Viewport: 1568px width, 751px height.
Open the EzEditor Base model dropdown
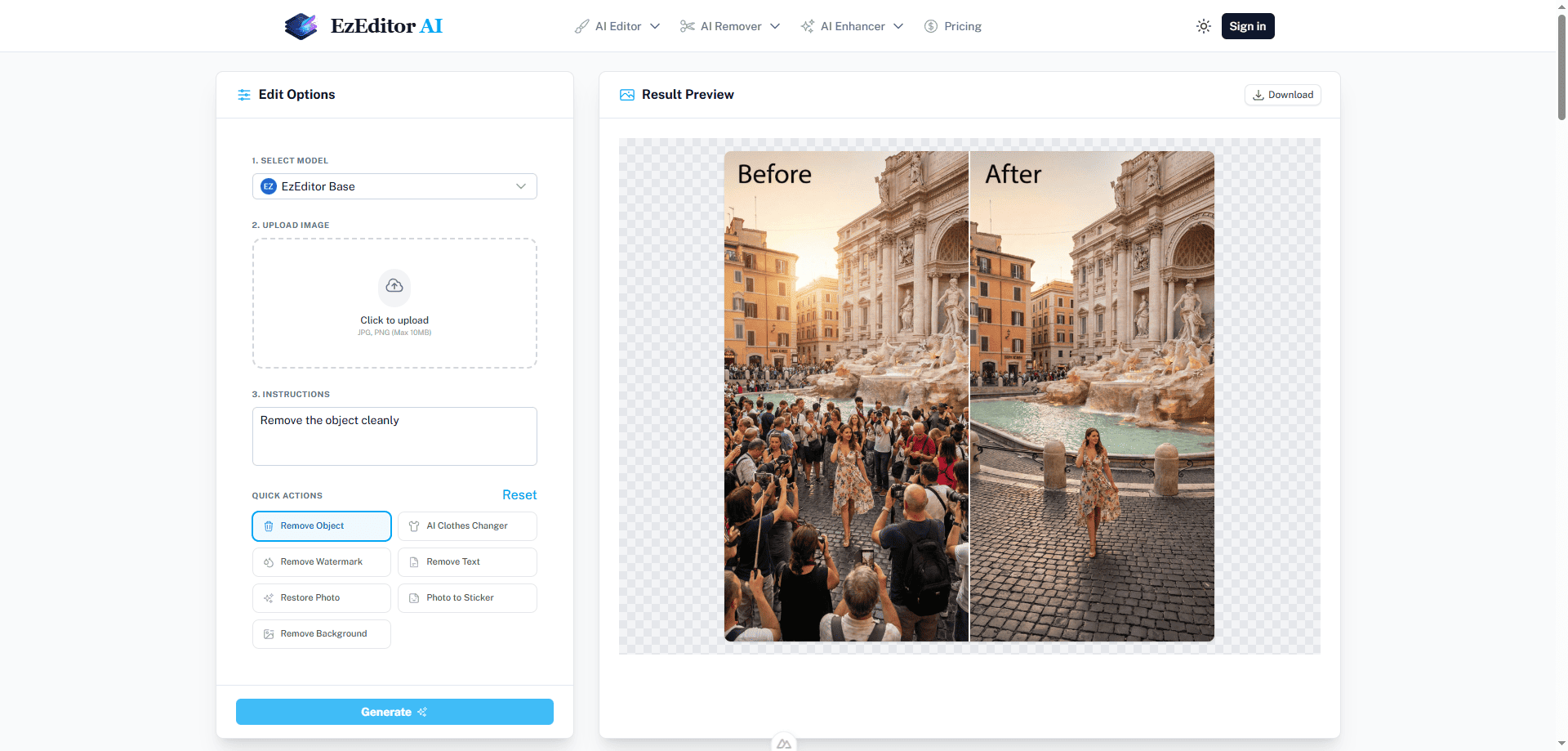[x=394, y=186]
